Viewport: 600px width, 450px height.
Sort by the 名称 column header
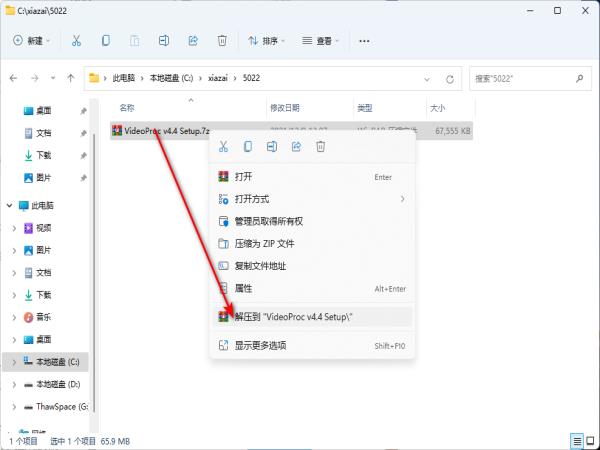(127, 108)
